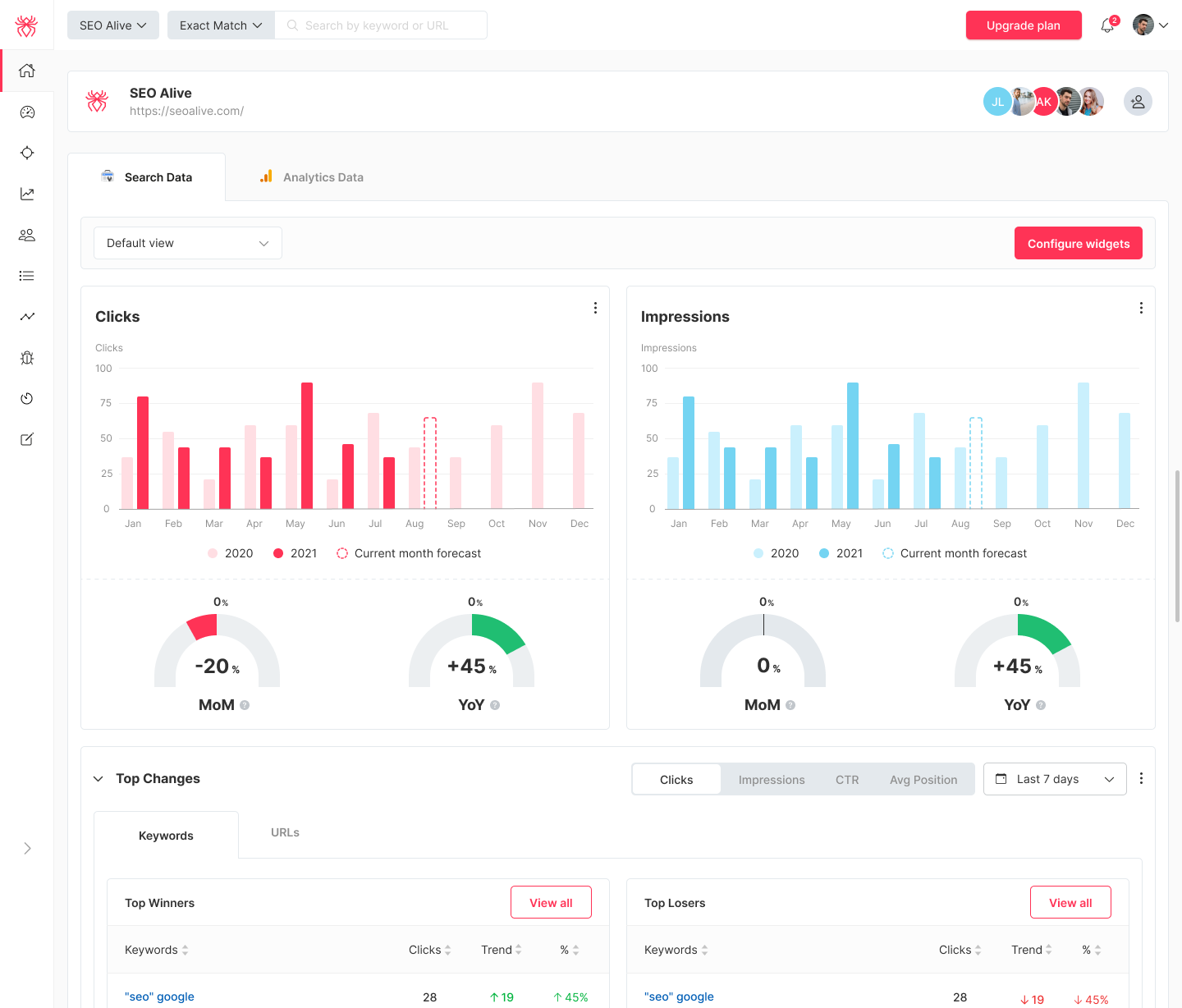Viewport: 1182px width, 1008px height.
Task: Select the Clicks metric tab
Action: (676, 780)
